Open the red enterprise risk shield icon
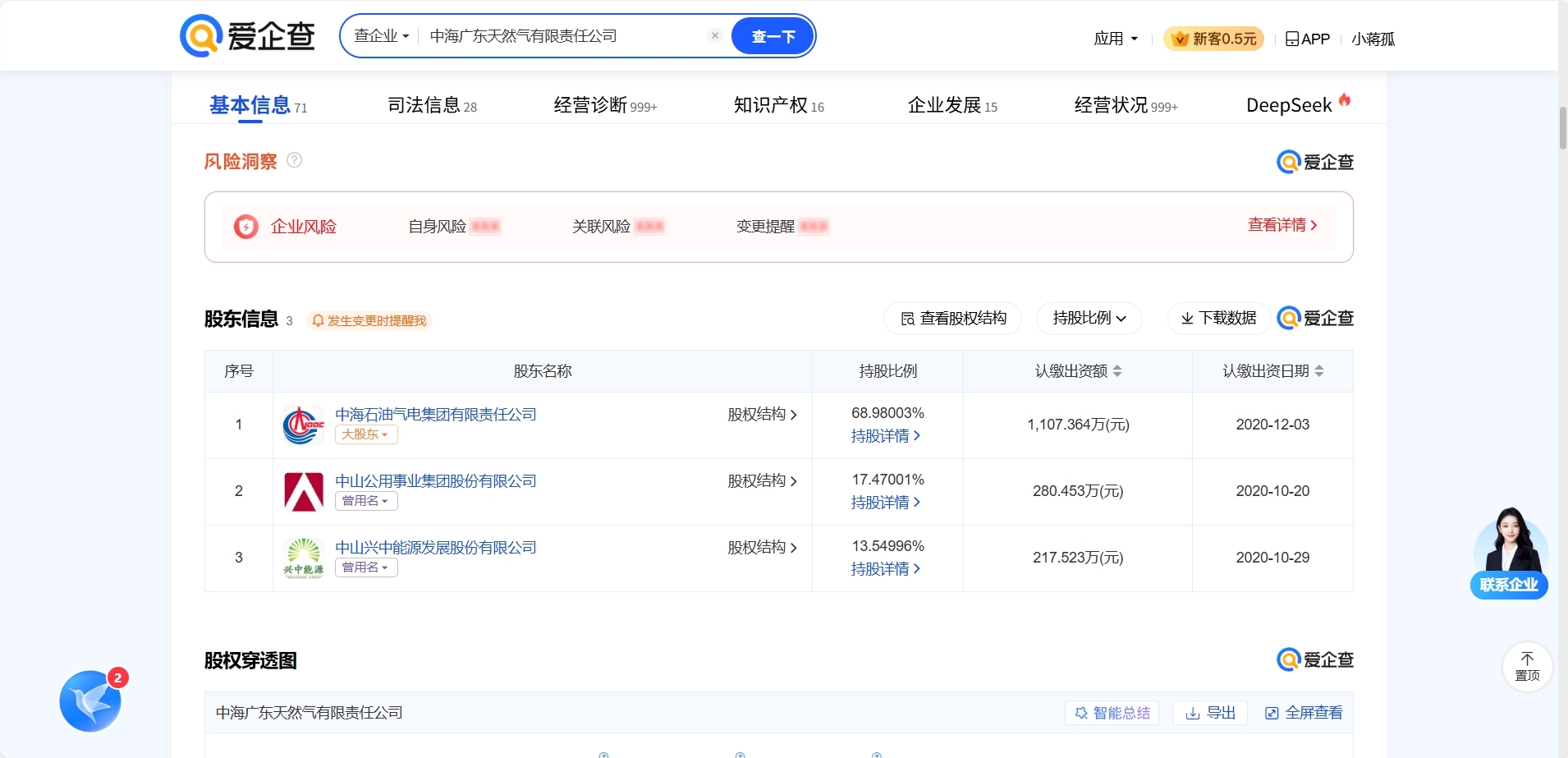Viewport: 1568px width, 758px height. click(246, 227)
